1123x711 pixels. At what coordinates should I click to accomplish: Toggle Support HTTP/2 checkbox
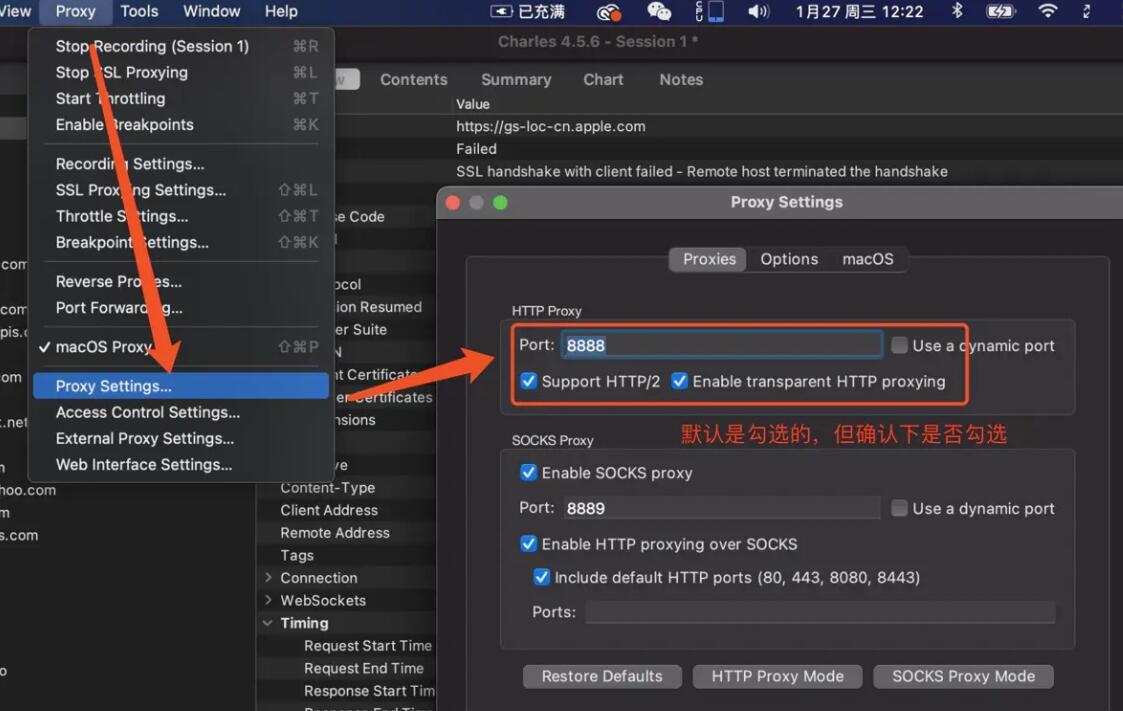(x=529, y=381)
